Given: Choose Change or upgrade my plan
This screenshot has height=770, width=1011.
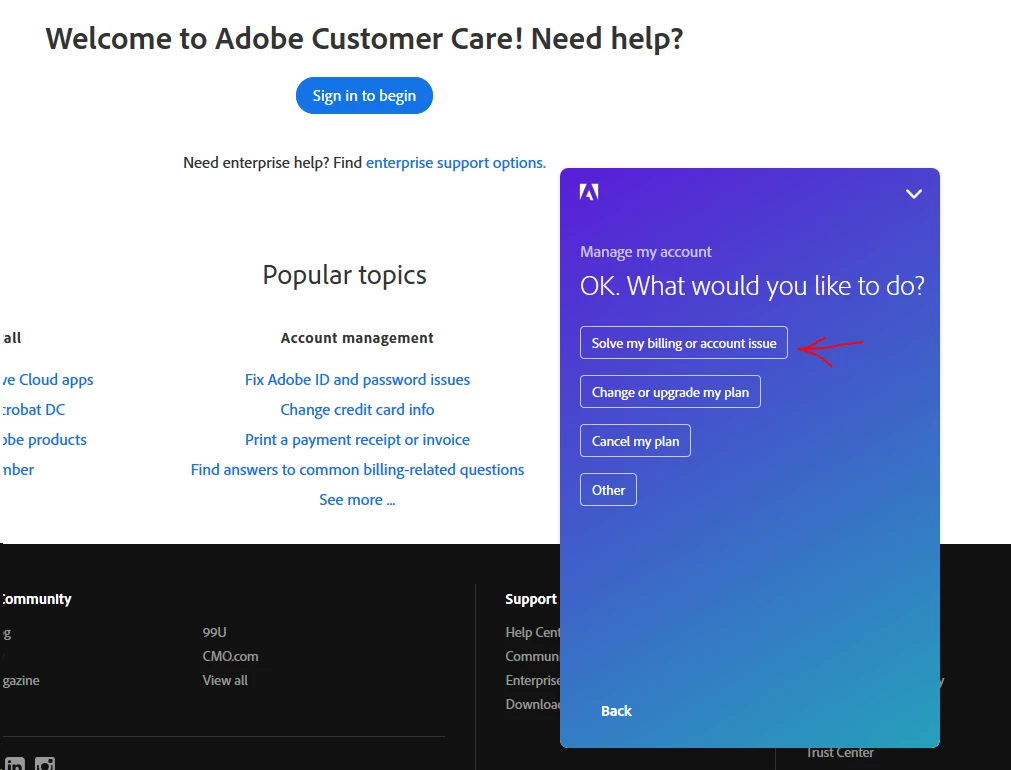Looking at the screenshot, I should click(670, 391).
